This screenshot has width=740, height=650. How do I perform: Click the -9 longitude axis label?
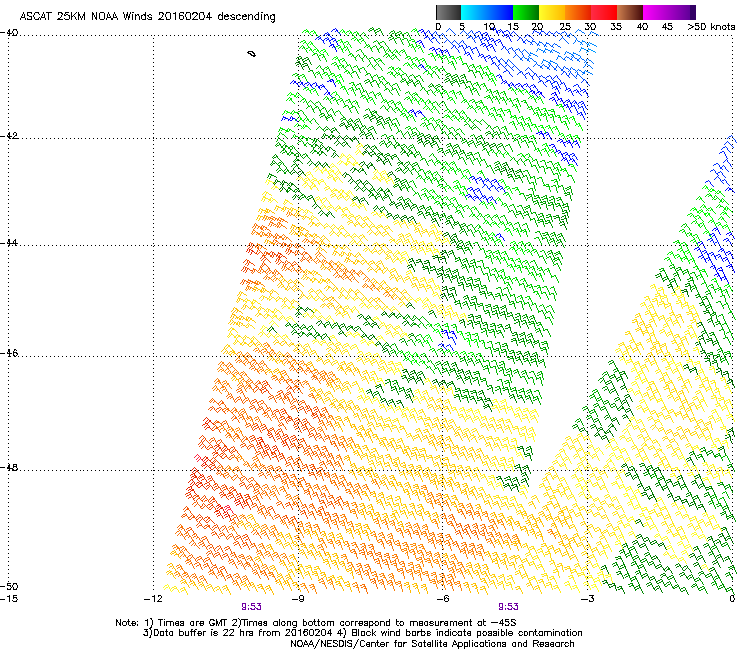pyautogui.click(x=297, y=599)
